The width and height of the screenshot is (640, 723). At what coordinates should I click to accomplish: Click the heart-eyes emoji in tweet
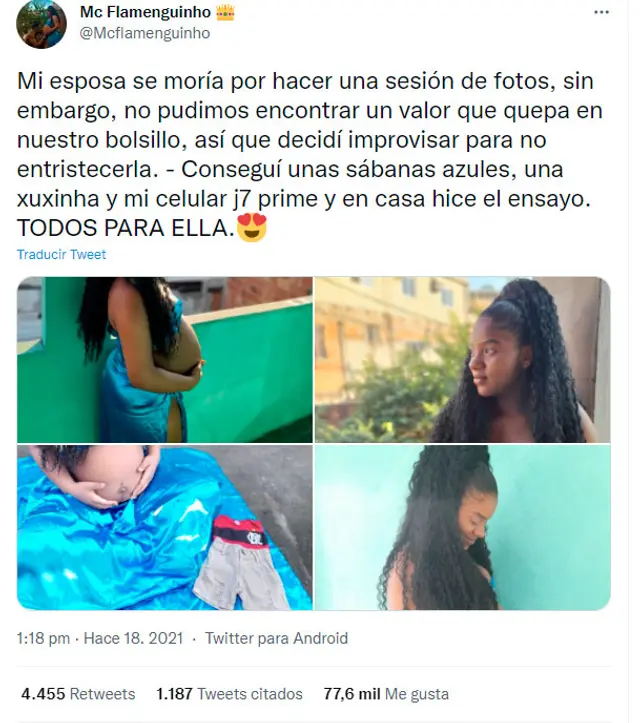(252, 227)
